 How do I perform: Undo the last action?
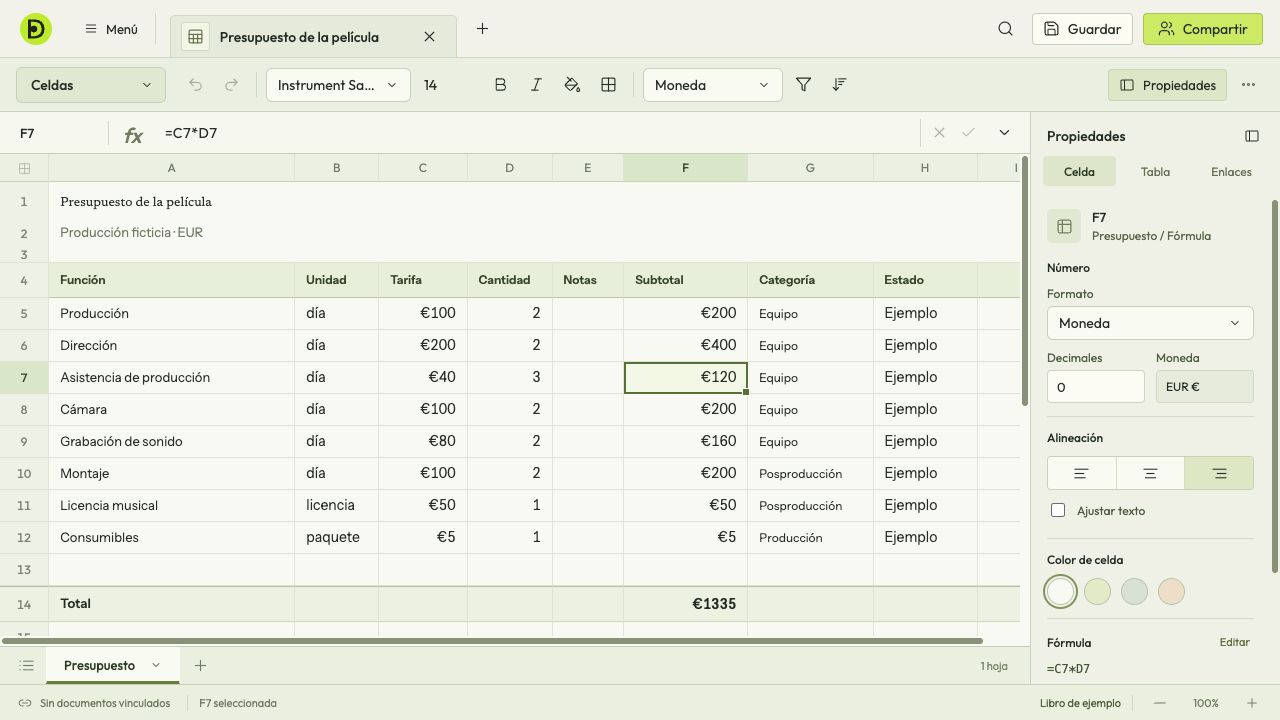click(196, 85)
